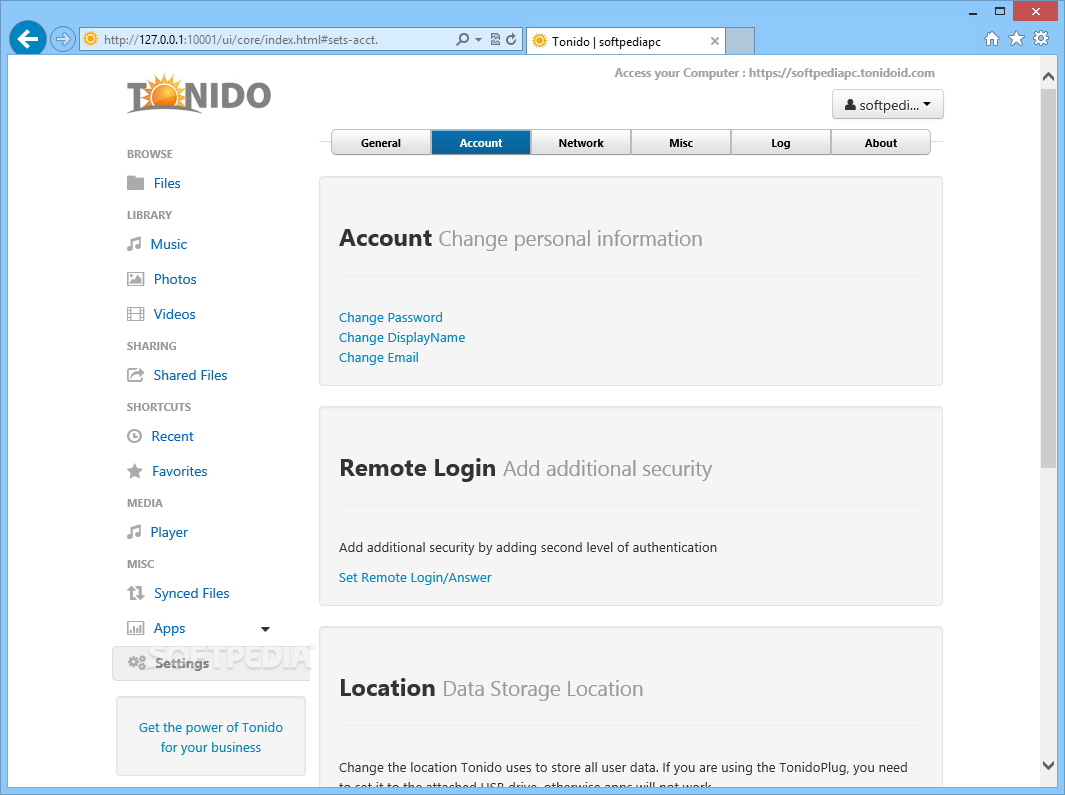Open the About tab
This screenshot has width=1065, height=795.
[881, 143]
